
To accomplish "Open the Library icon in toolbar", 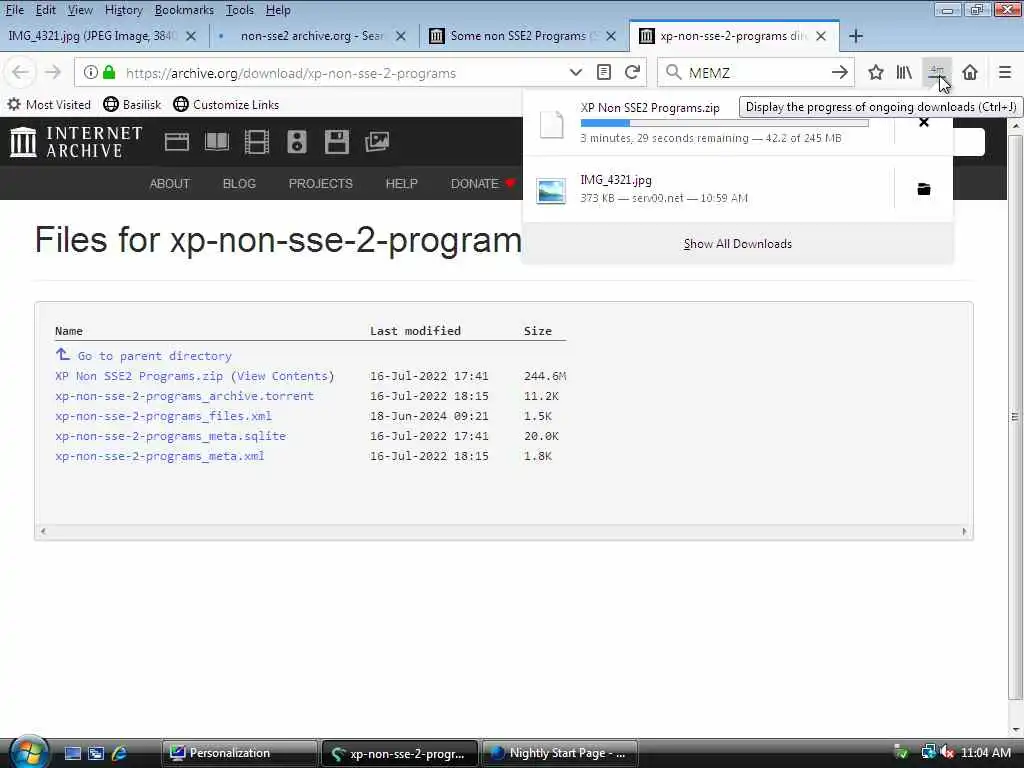I will coord(904,72).
